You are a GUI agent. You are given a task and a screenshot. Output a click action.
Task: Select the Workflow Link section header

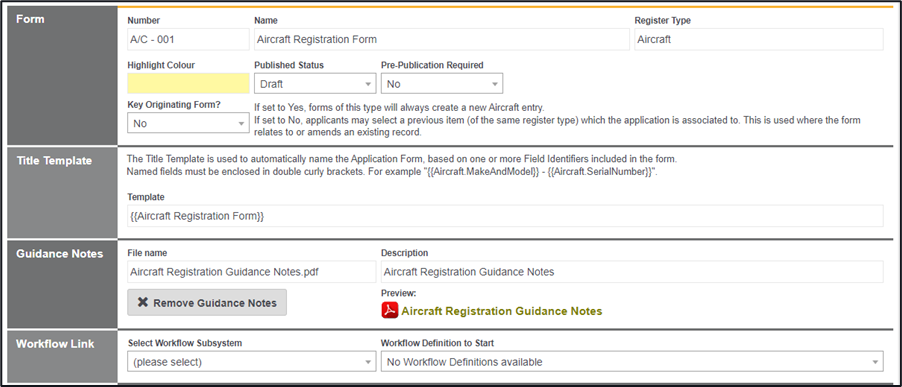55,344
